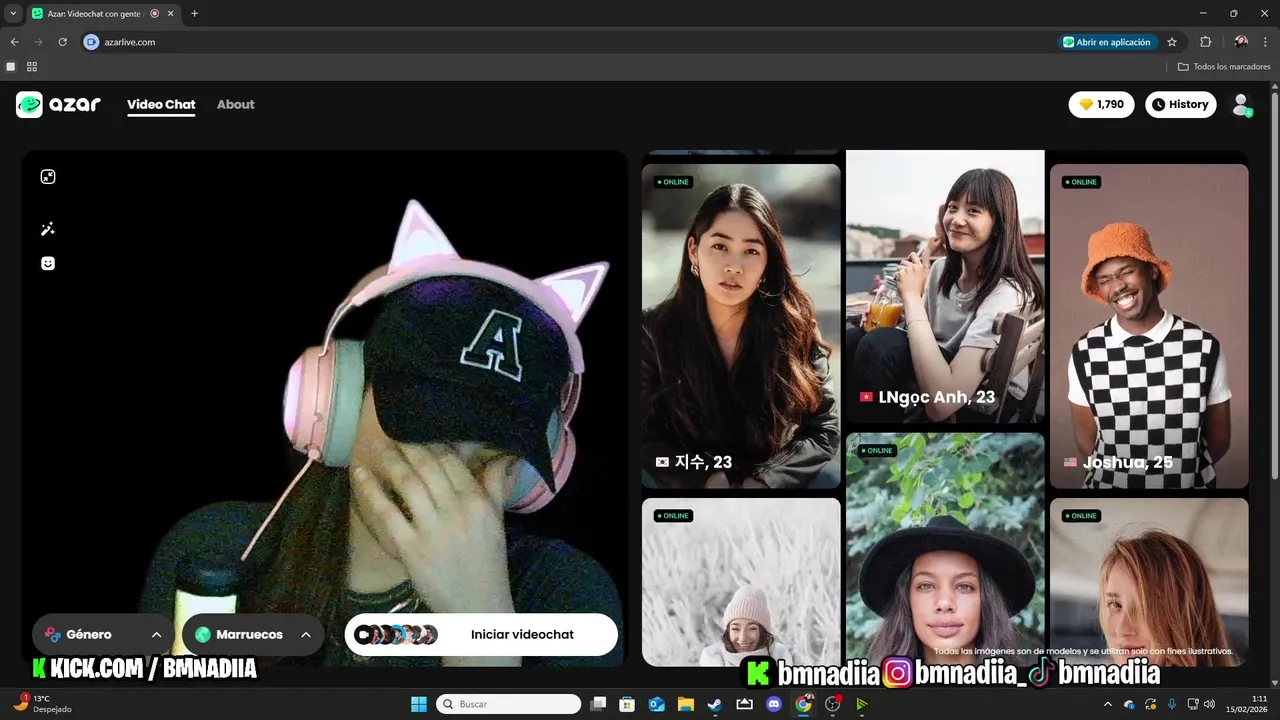Expand the Género filter dropdown
The height and width of the screenshot is (720, 1280).
tap(103, 634)
